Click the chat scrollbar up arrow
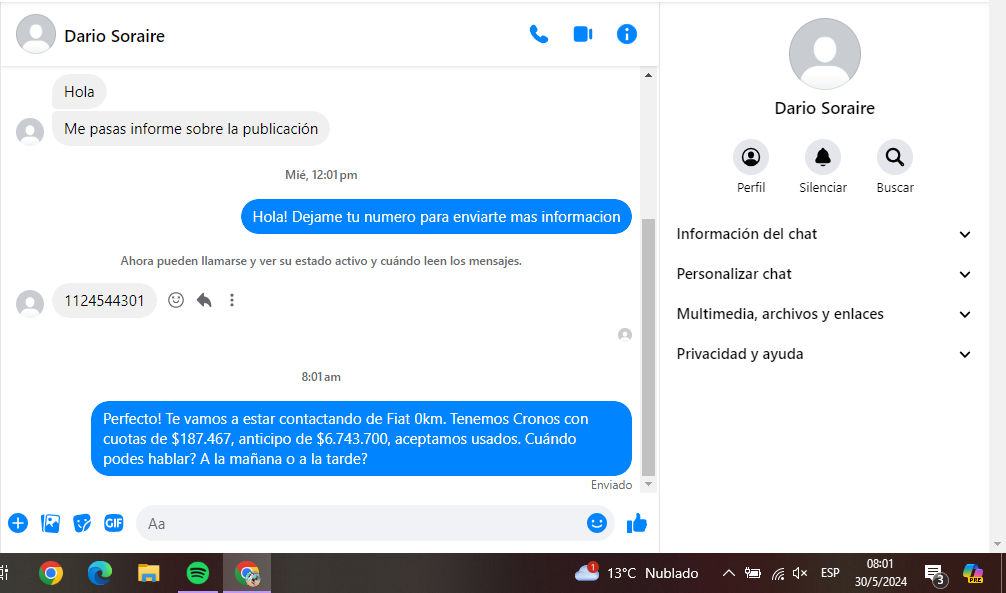The height and width of the screenshot is (593, 1006). pos(648,75)
